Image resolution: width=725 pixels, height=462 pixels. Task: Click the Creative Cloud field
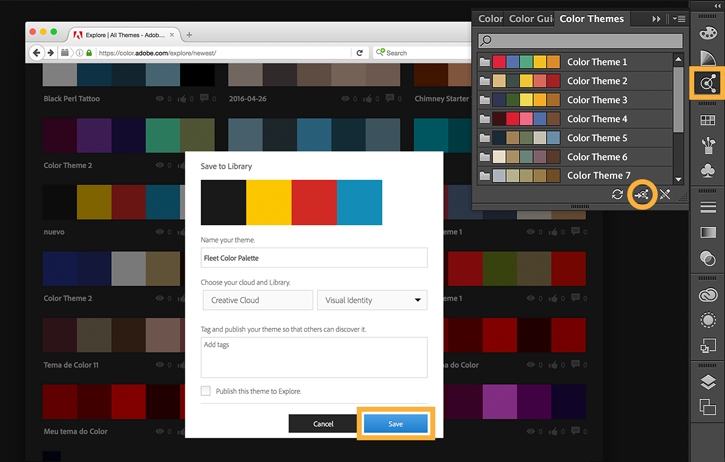click(258, 300)
